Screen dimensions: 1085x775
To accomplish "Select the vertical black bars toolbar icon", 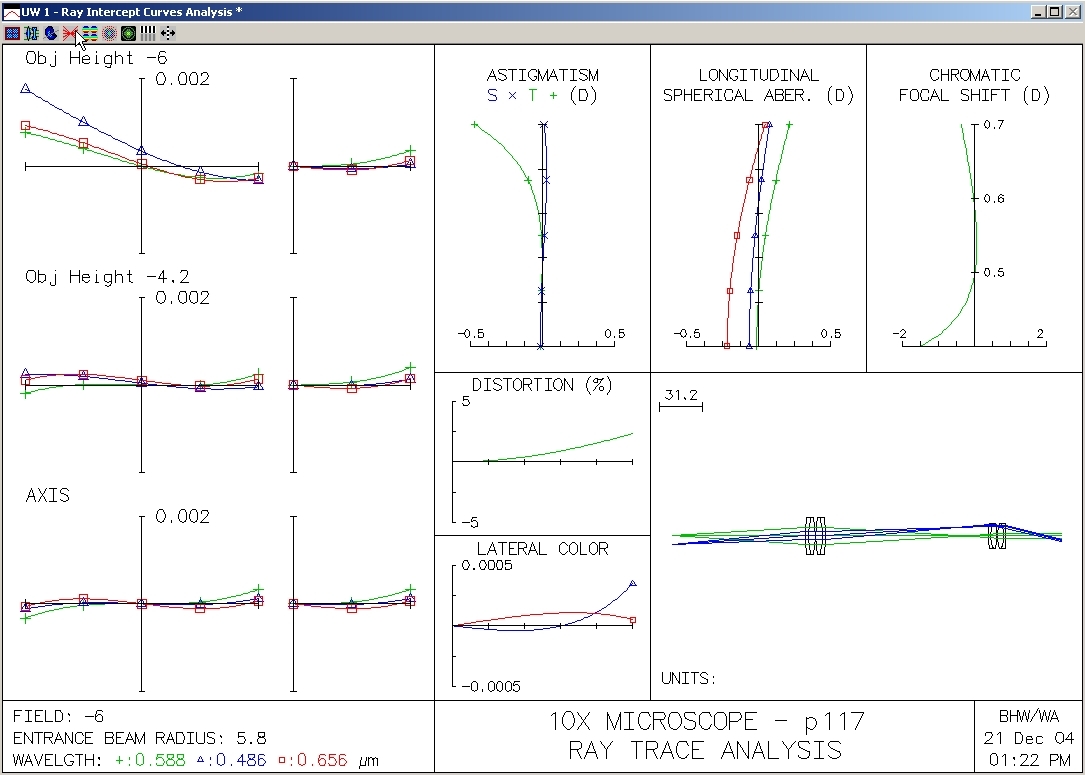I will click(147, 33).
